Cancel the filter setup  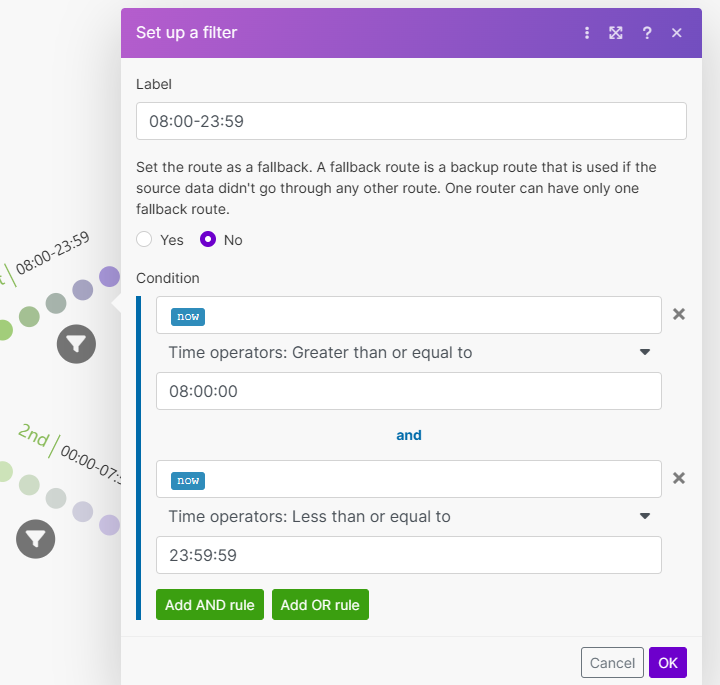click(612, 663)
